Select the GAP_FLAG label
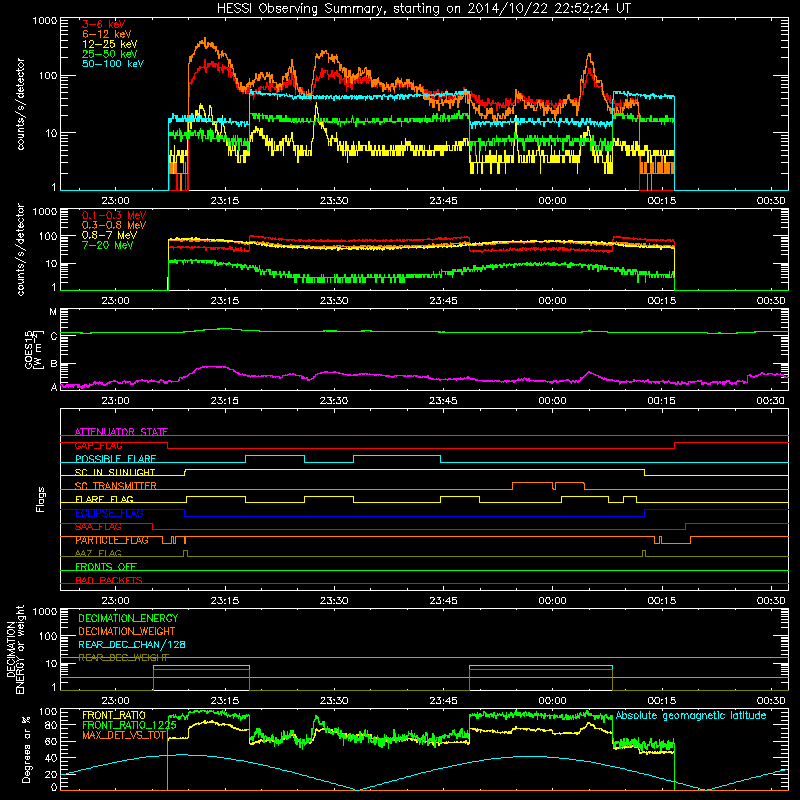 (98, 445)
